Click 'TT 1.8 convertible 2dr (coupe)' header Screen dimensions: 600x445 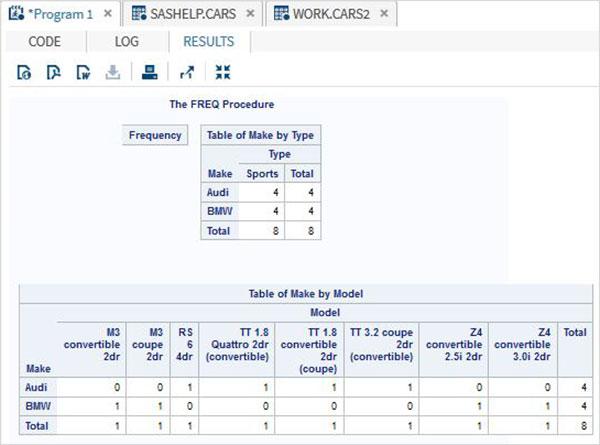tap(309, 350)
